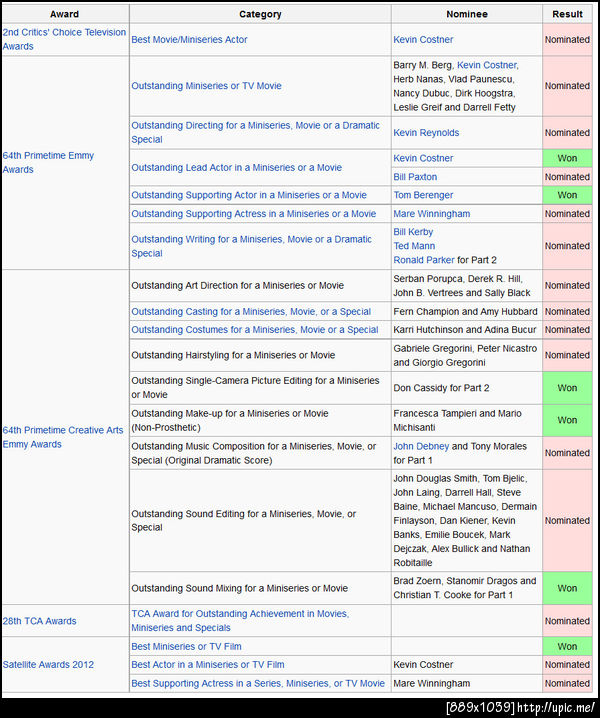The width and height of the screenshot is (600, 718).
Task: Click Don Cassidy for Part 2 cell
Action: [x=467, y=388]
